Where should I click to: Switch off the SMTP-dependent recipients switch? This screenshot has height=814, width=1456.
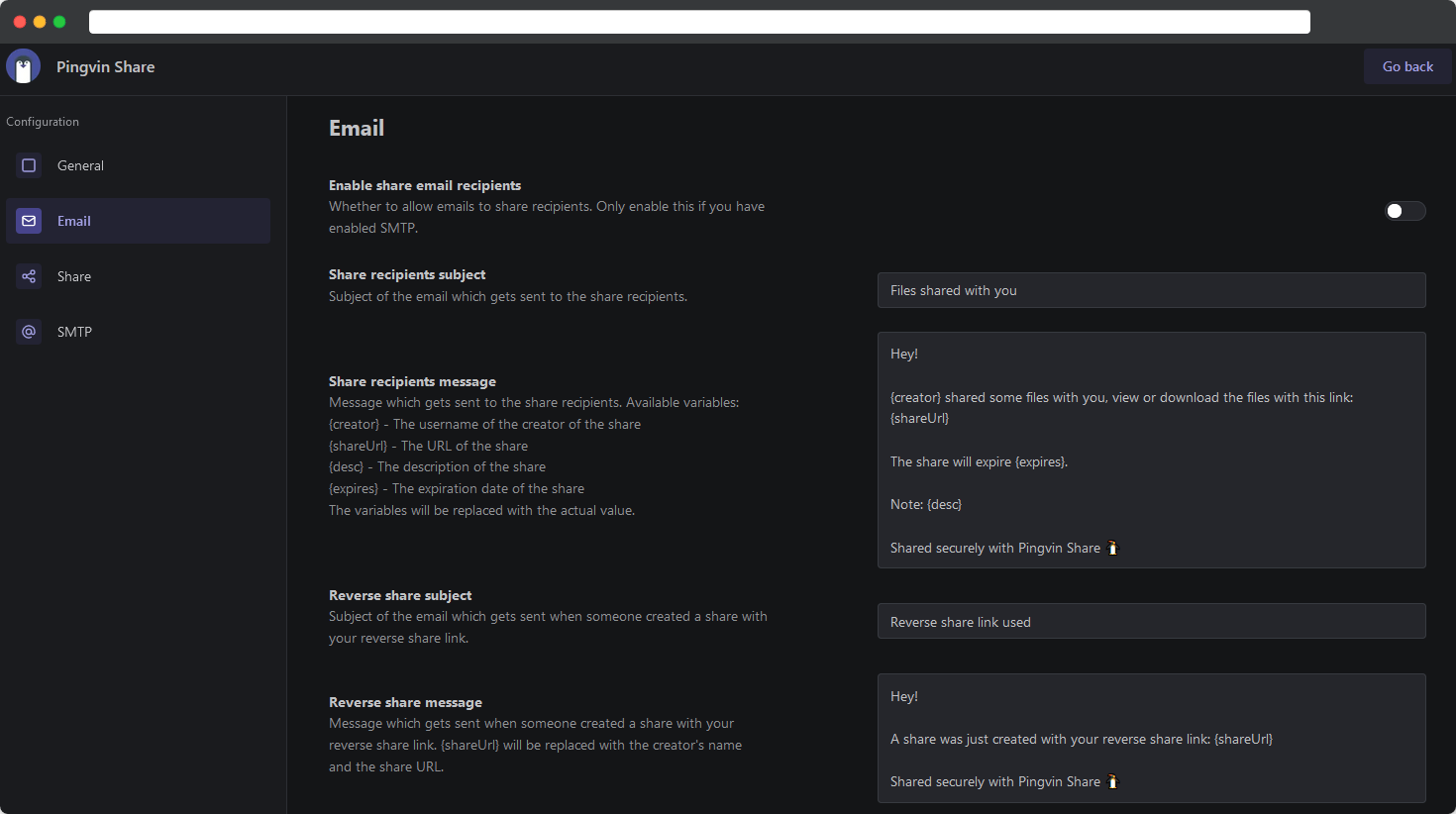pyautogui.click(x=1404, y=211)
